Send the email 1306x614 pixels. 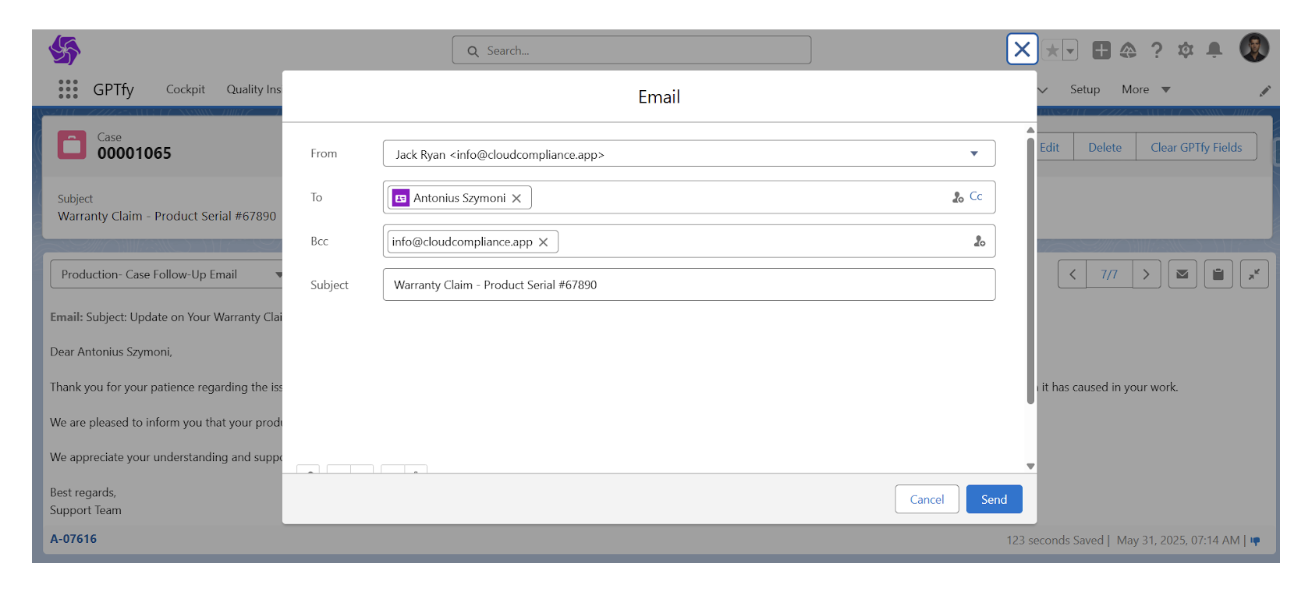(993, 499)
